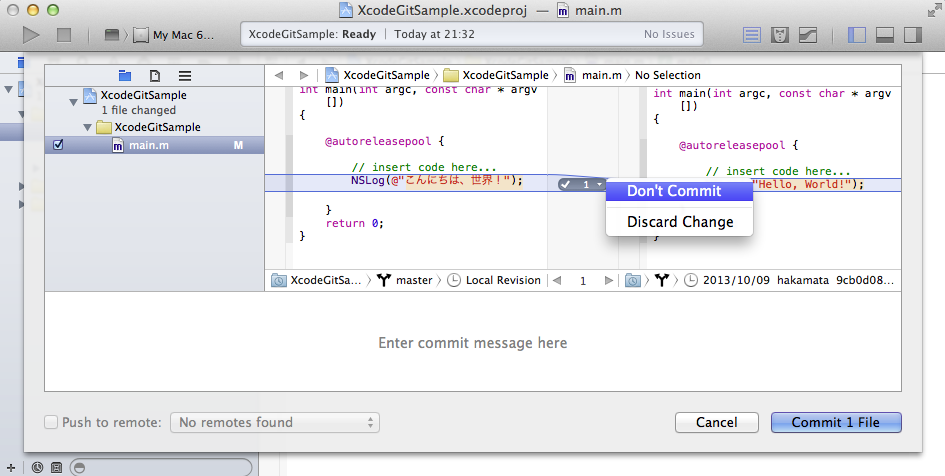
Task: Click the Stop button in toolbar
Action: (x=64, y=35)
